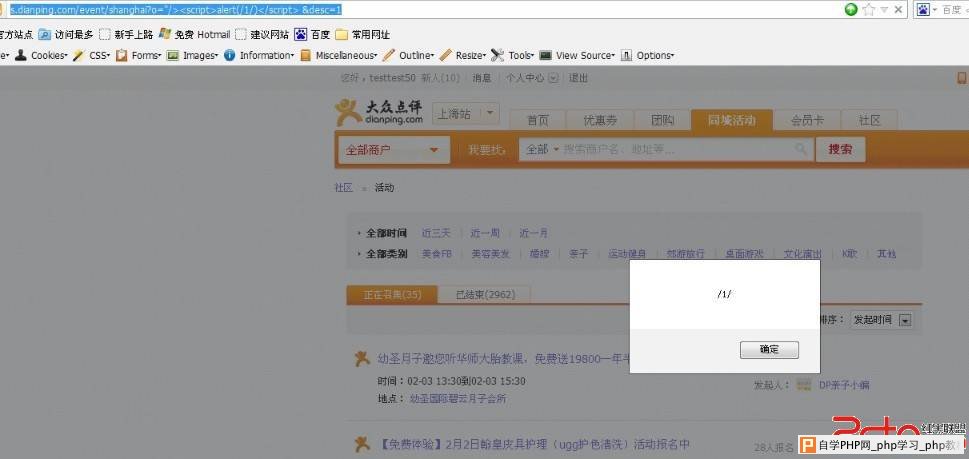Click the dianping.com logo
This screenshot has height=459, width=969.
click(379, 112)
